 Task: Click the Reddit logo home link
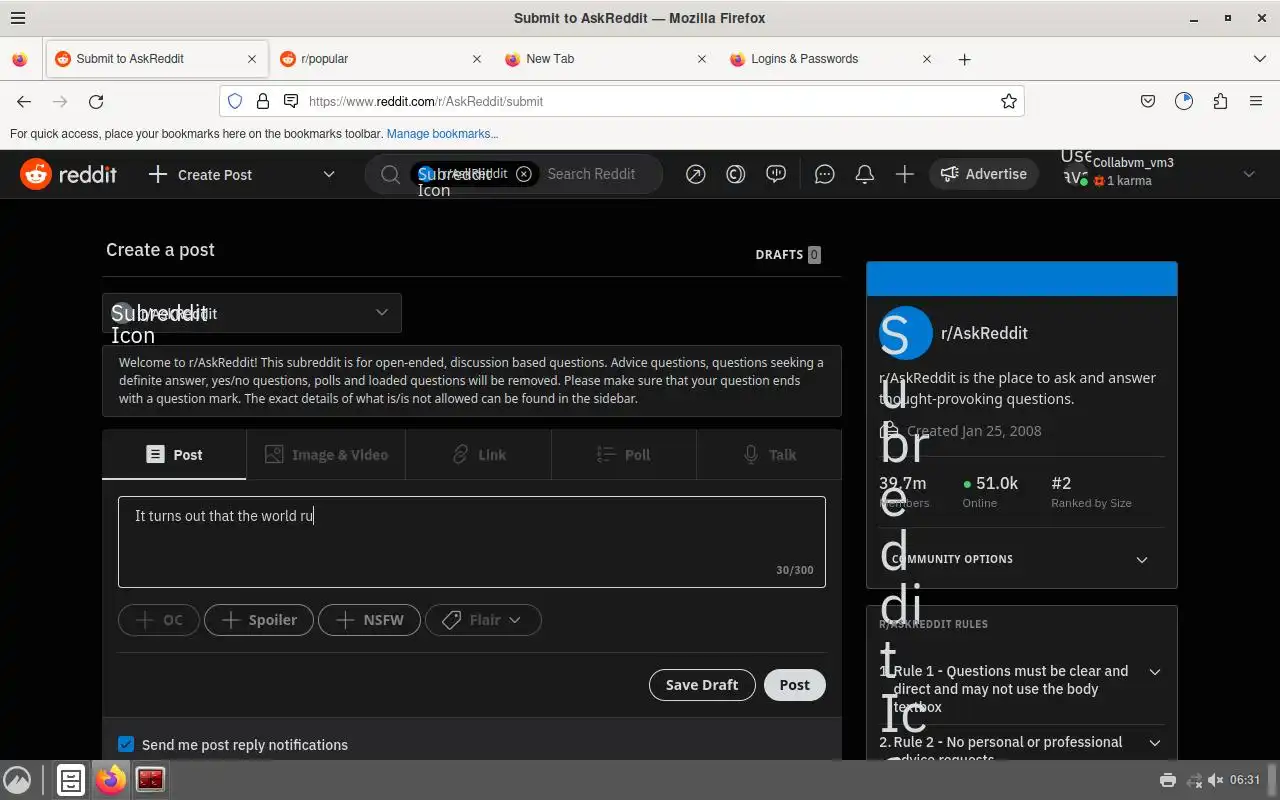[x=69, y=174]
